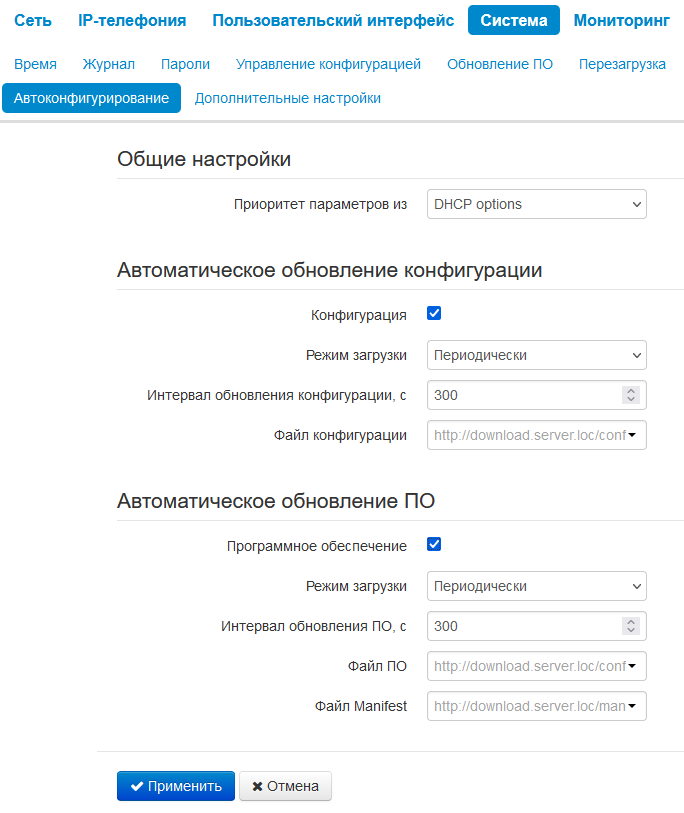684x813 pixels.
Task: Switch to IP-телефония section
Action: 132,20
